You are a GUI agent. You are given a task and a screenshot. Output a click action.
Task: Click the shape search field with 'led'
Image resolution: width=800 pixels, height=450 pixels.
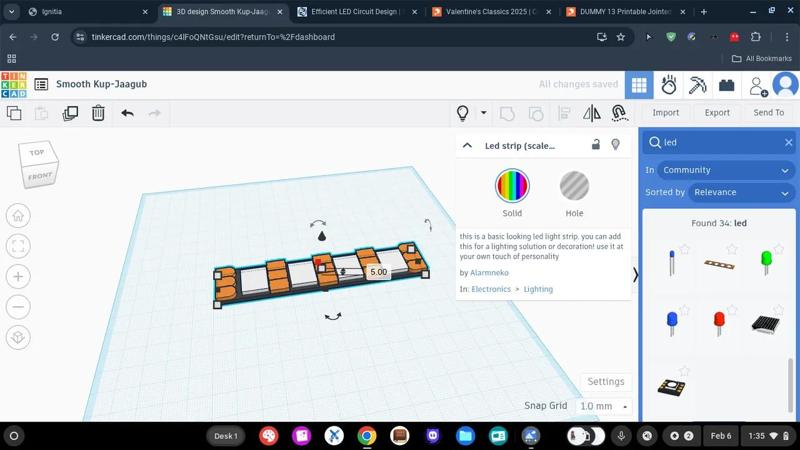coord(719,142)
